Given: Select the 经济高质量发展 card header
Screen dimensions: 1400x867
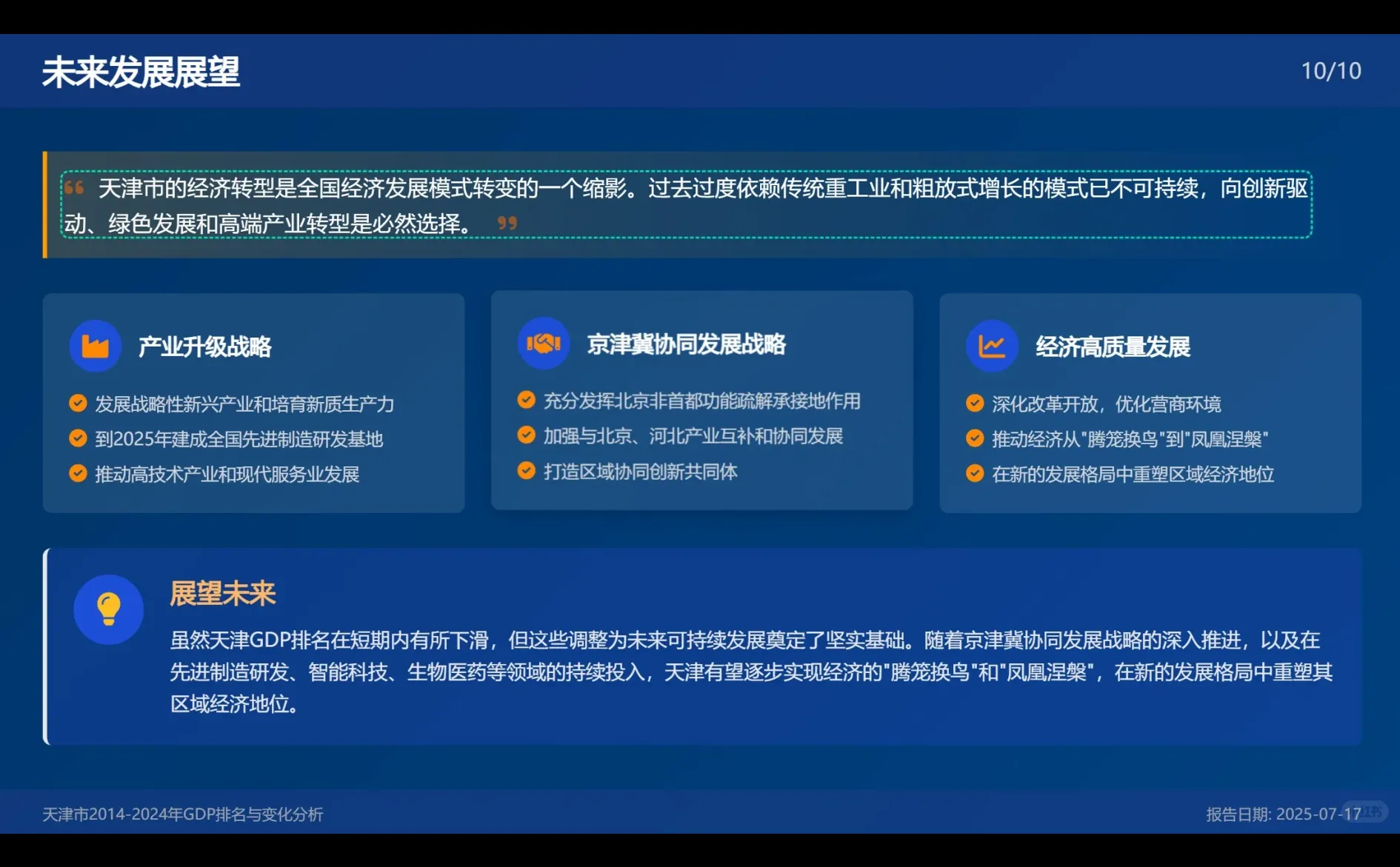Looking at the screenshot, I should (1113, 345).
